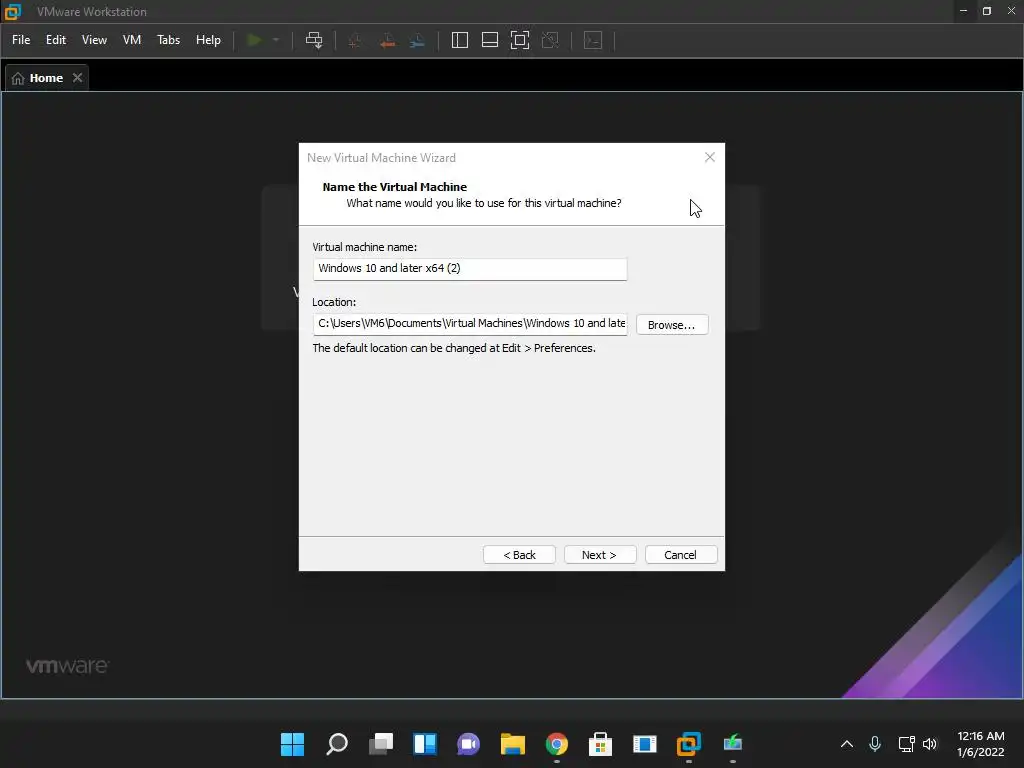Open the Help menu
The height and width of the screenshot is (768, 1024).
coord(208,40)
